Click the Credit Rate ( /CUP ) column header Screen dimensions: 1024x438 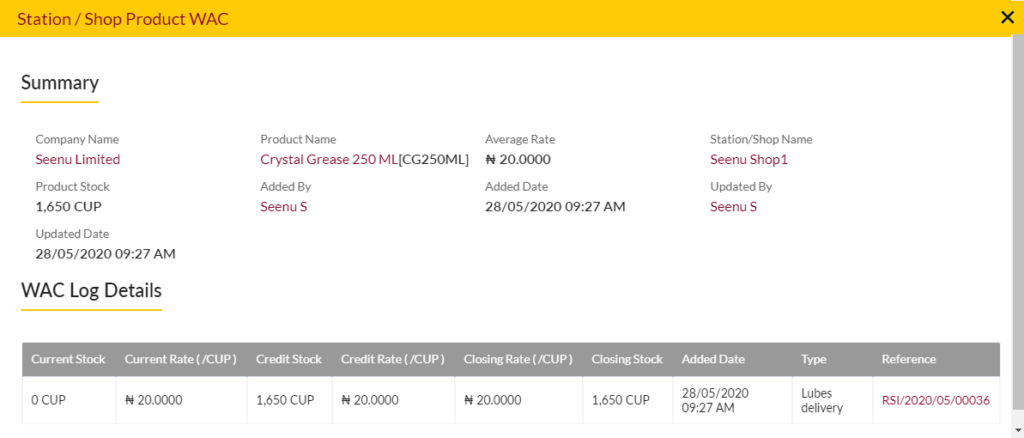[x=393, y=360]
